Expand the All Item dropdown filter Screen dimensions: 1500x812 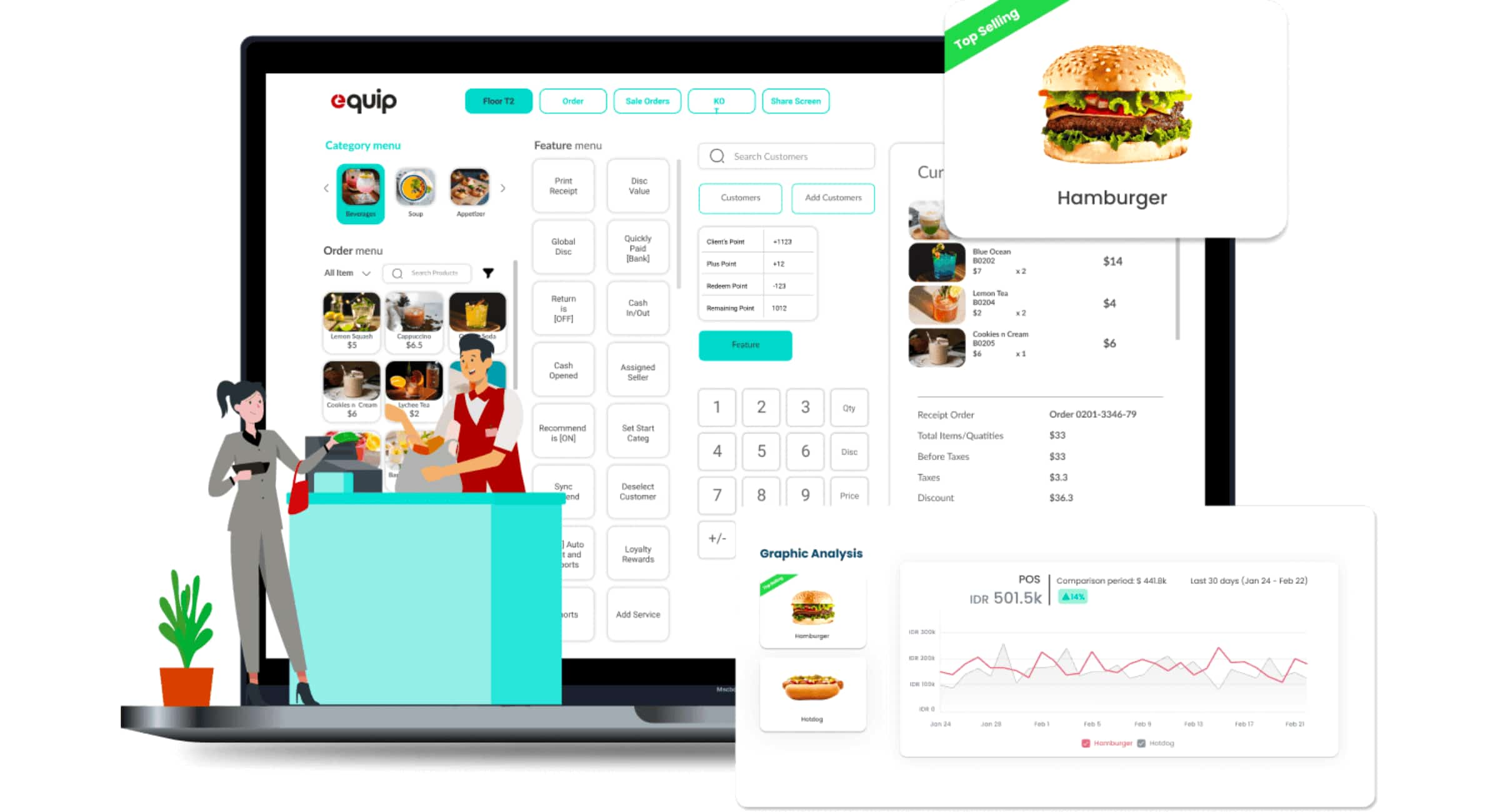(349, 273)
